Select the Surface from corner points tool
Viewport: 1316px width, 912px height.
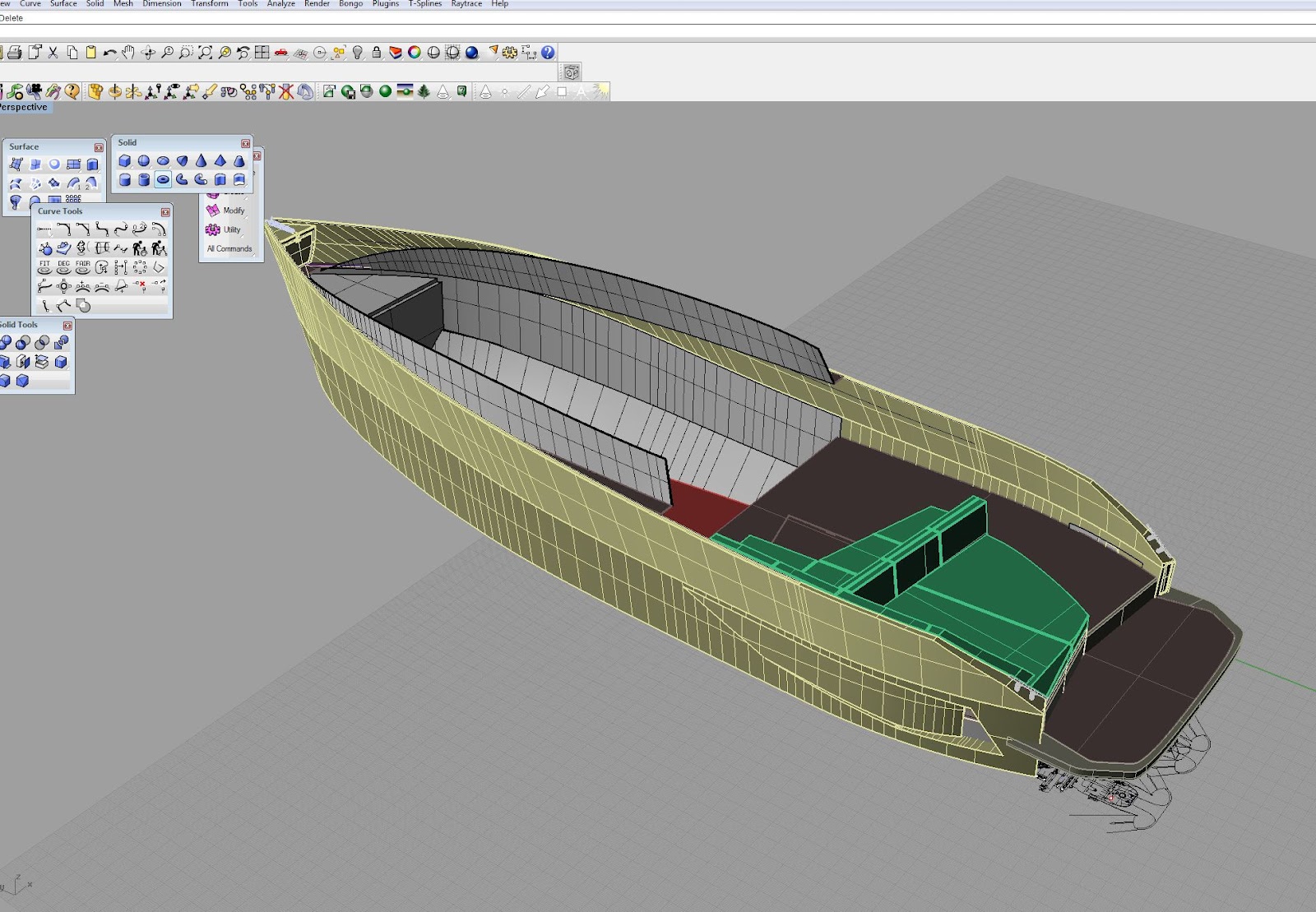pyautogui.click(x=16, y=164)
